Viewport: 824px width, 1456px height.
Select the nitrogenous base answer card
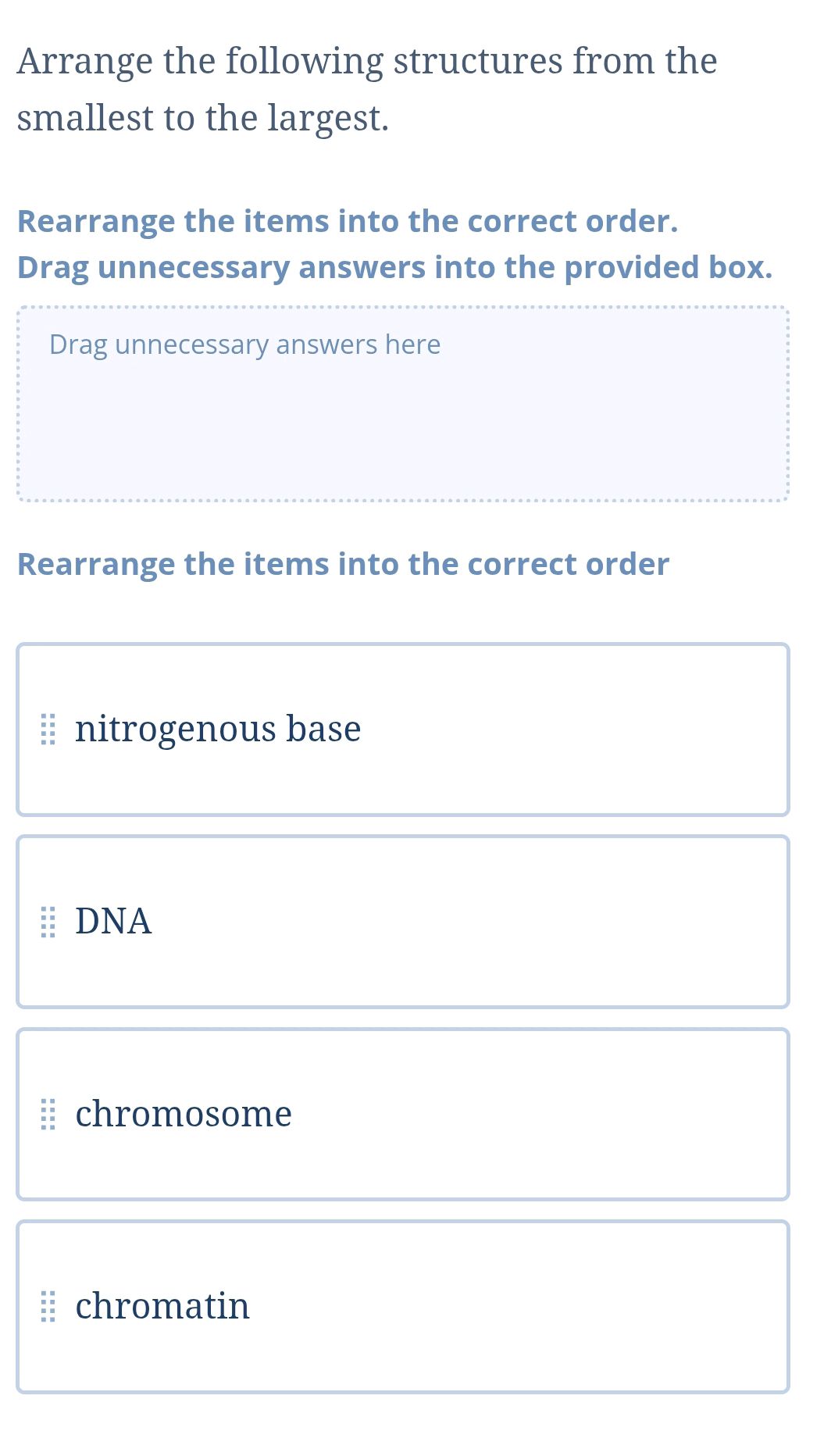click(403, 729)
